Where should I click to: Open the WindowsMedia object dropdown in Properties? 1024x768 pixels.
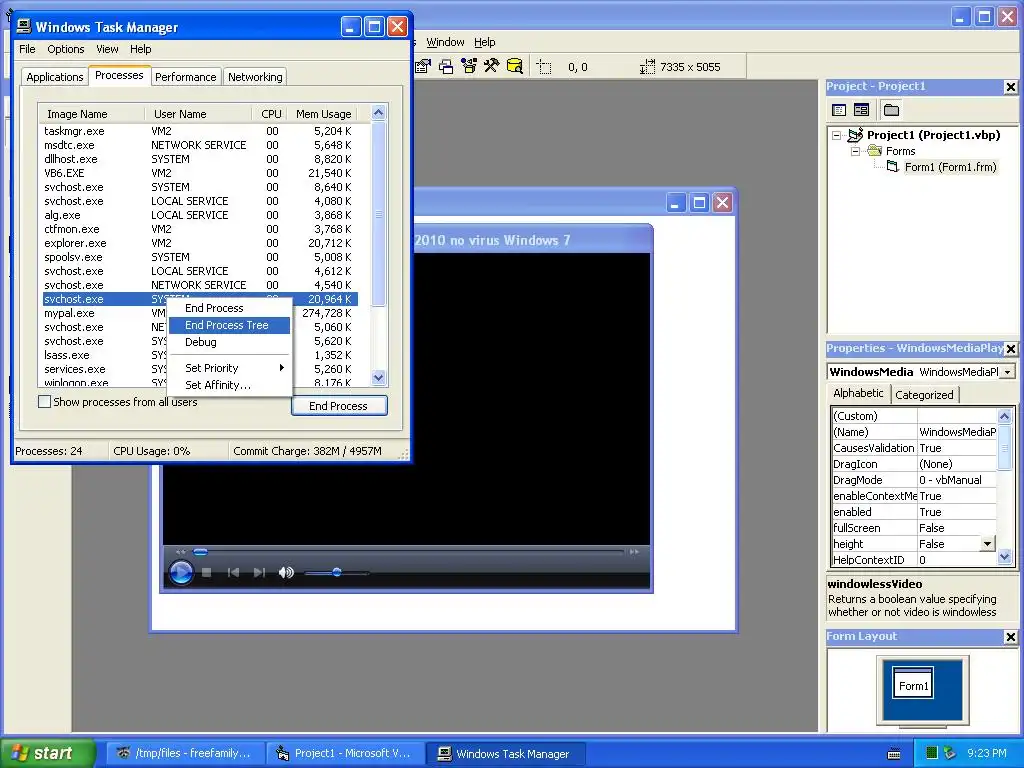pos(1008,372)
